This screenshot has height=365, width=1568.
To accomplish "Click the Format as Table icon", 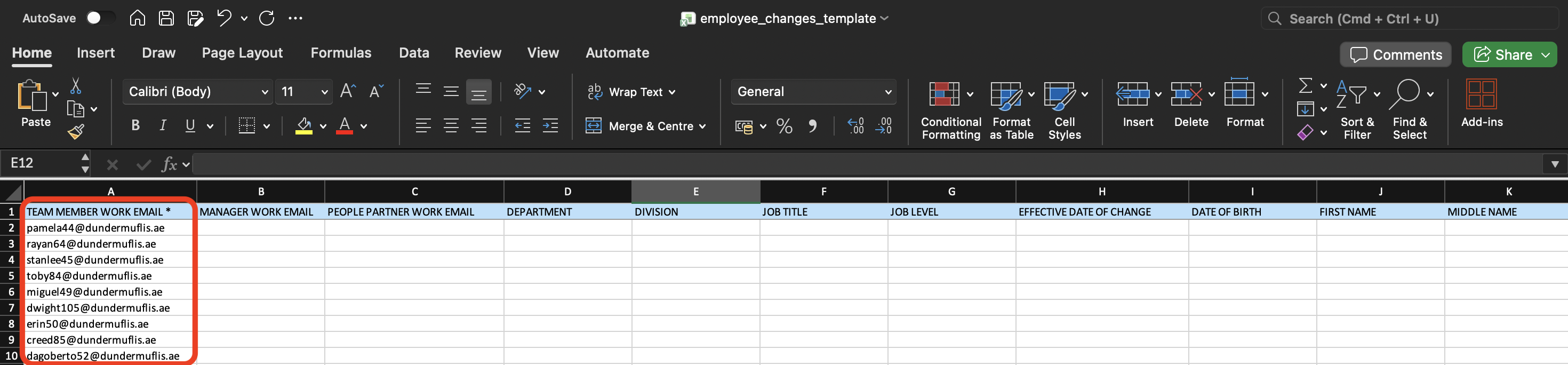I will [x=1005, y=94].
